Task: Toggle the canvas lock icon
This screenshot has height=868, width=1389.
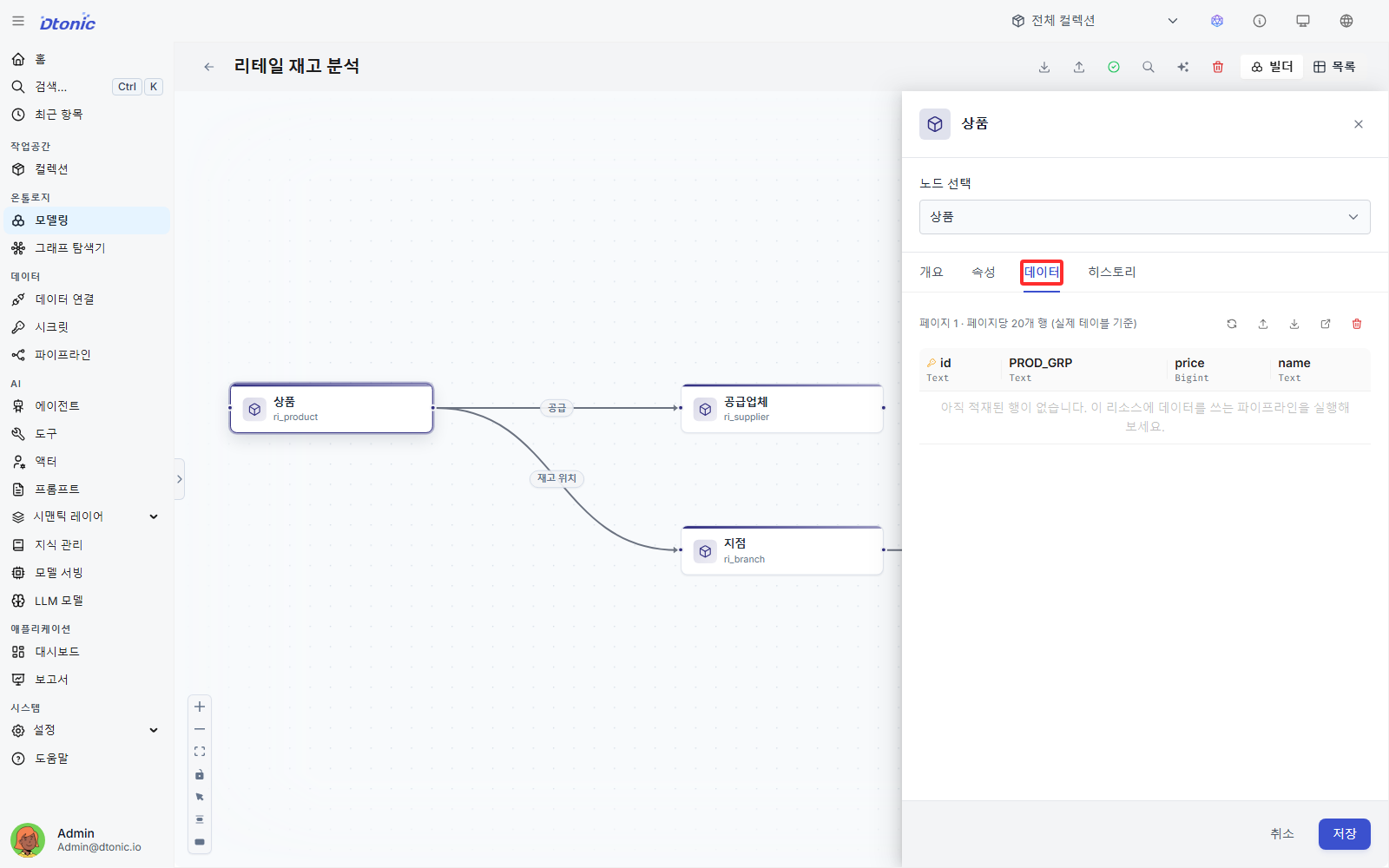Action: point(200,774)
